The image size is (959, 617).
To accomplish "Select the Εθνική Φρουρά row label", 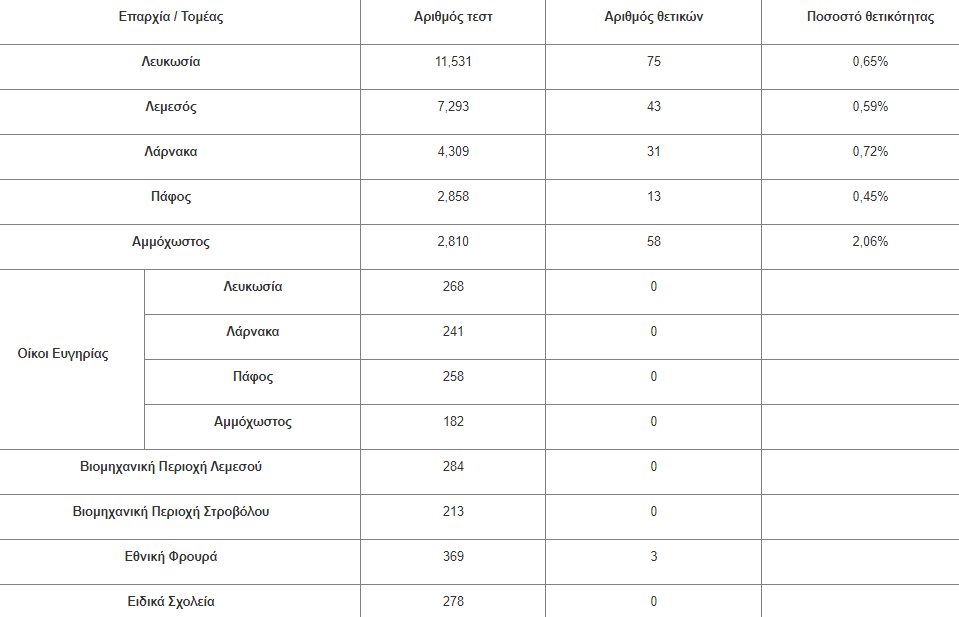I will 171,556.
